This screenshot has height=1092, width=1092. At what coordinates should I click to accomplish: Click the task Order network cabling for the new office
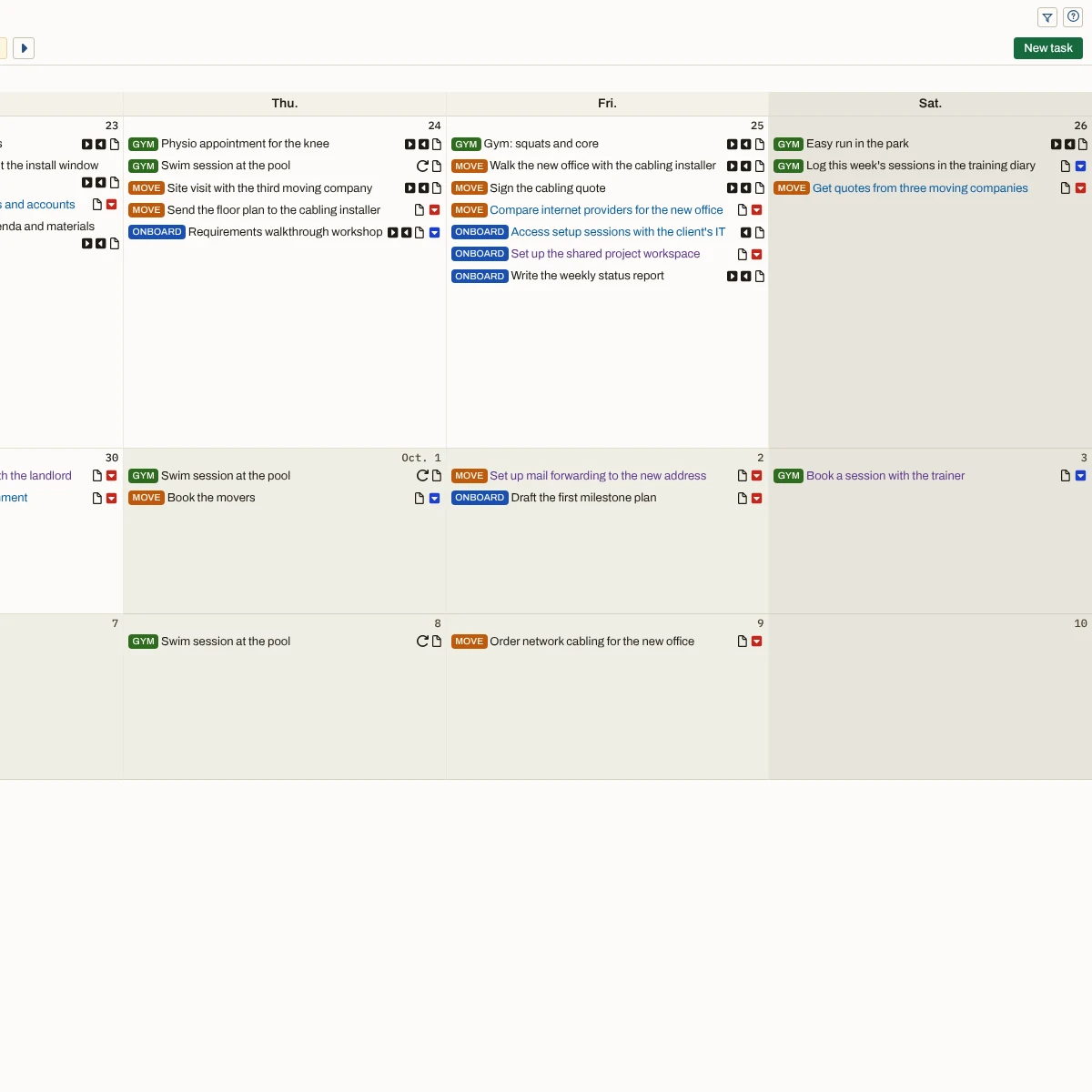click(591, 642)
